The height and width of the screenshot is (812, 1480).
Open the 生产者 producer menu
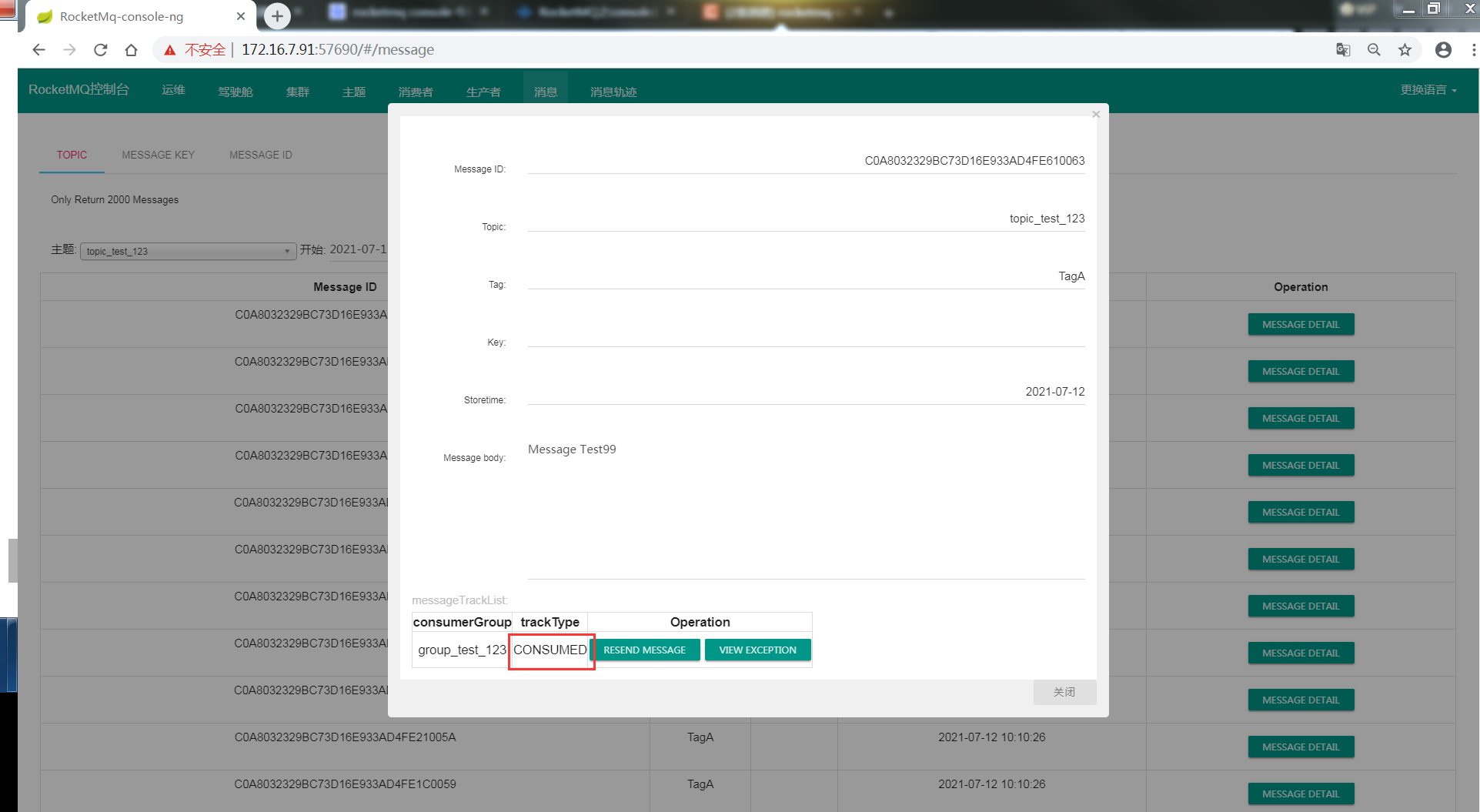point(483,92)
